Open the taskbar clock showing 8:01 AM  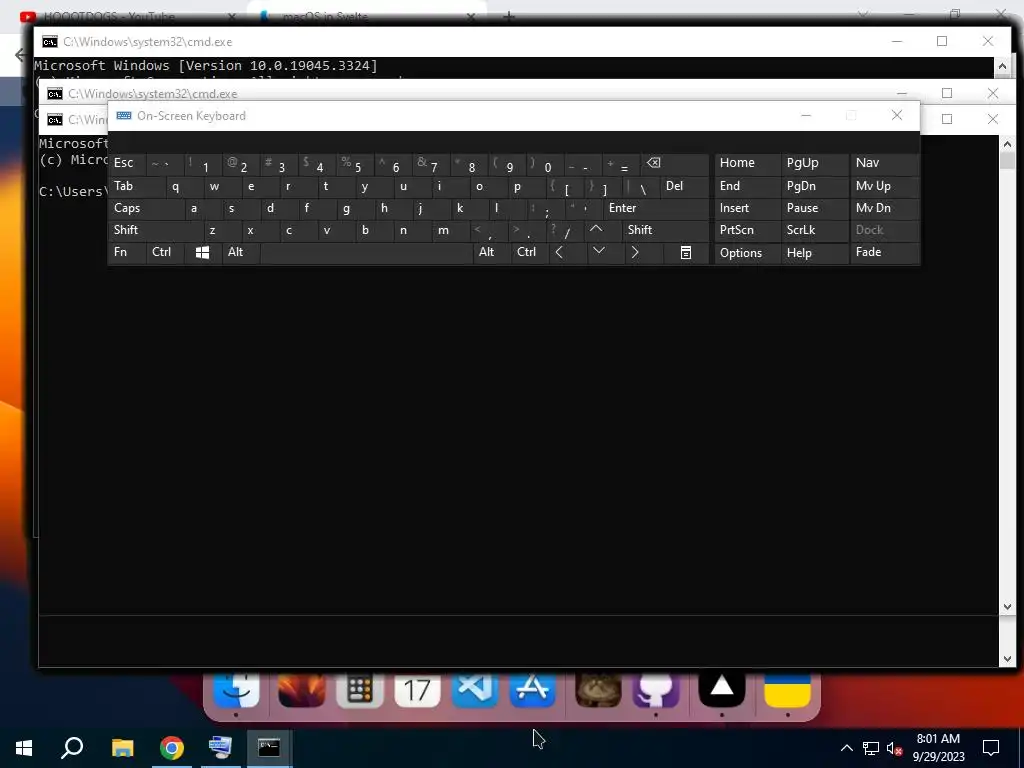[938, 747]
